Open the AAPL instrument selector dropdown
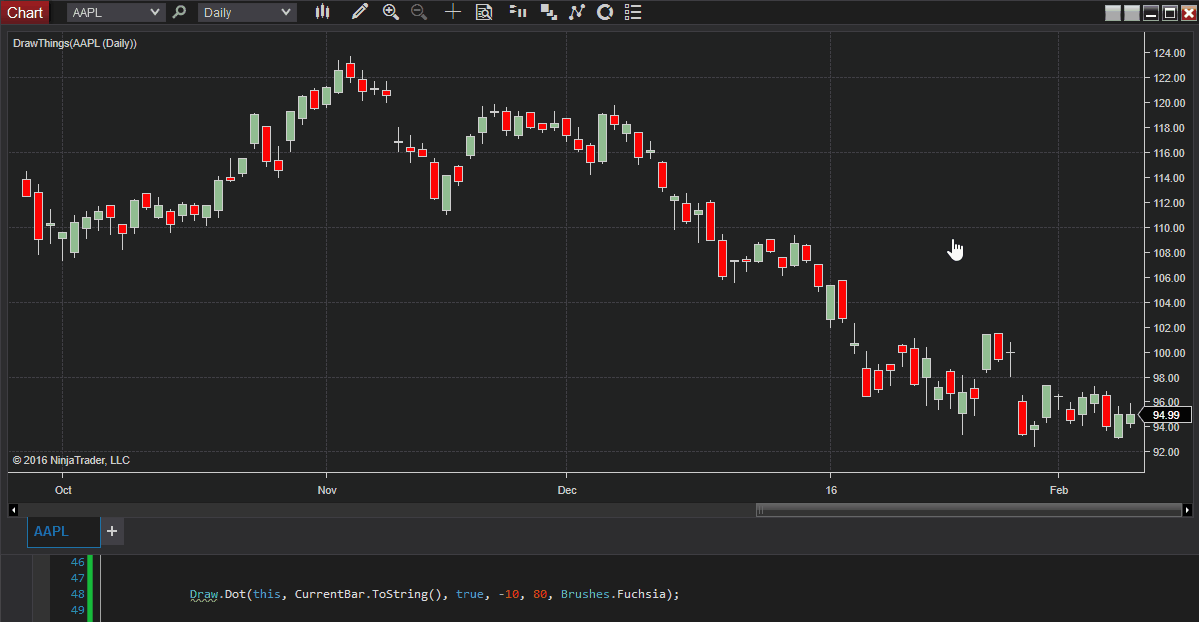The image size is (1199, 622). (x=115, y=12)
